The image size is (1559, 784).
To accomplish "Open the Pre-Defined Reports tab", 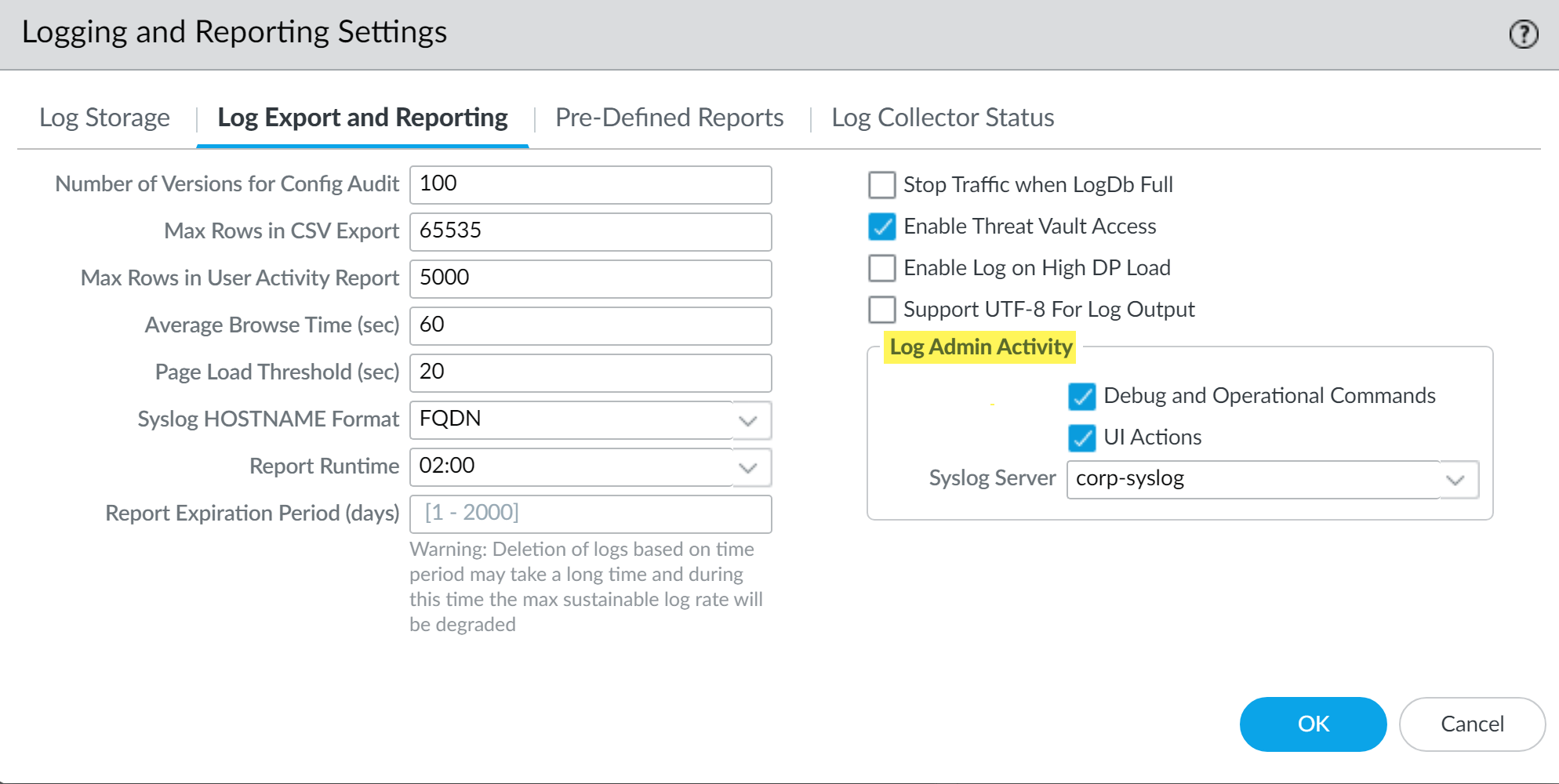I will 669,118.
